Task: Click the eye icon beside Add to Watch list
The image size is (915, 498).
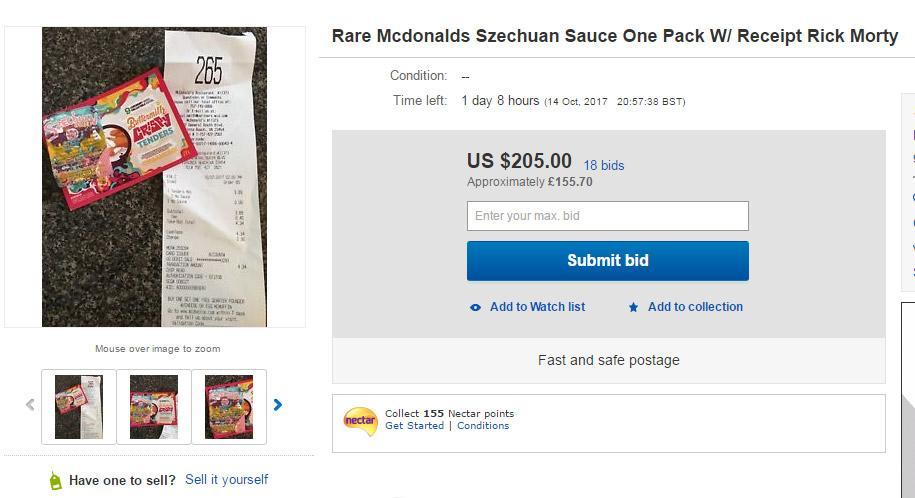Action: pyautogui.click(x=475, y=307)
